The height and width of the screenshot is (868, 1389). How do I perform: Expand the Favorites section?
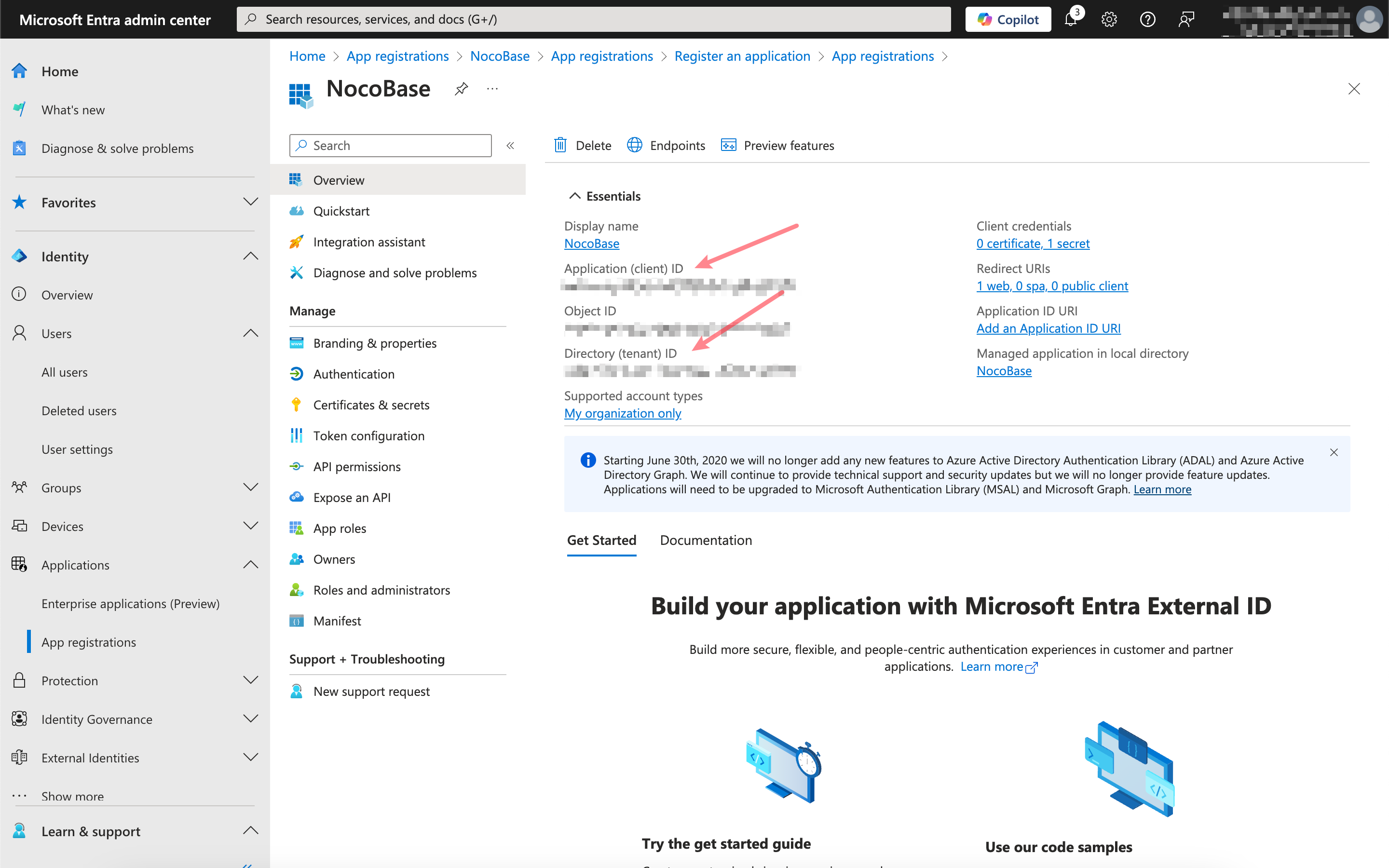pos(250,202)
